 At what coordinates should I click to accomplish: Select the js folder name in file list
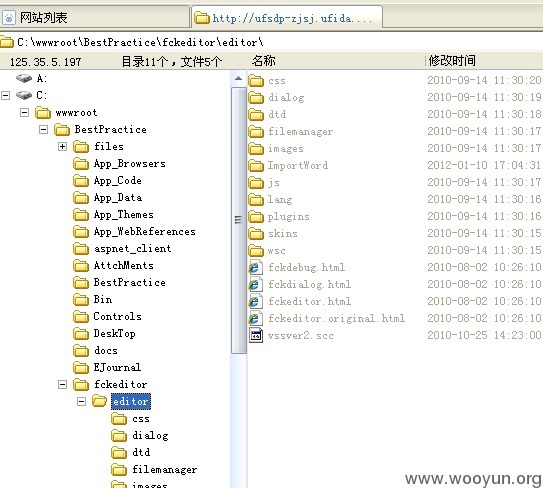tap(274, 183)
